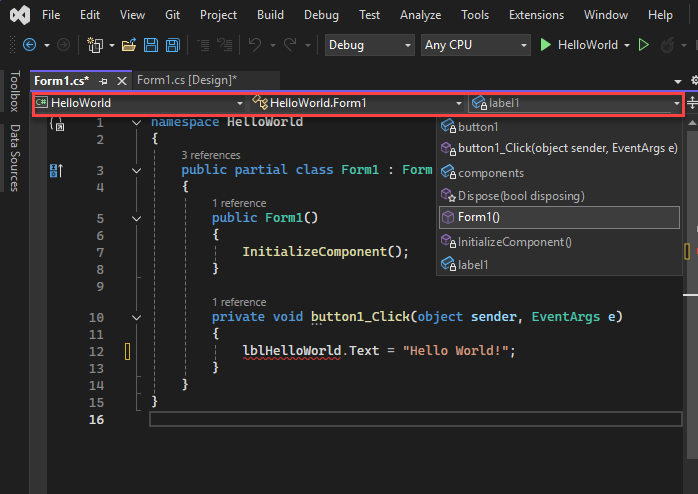Image resolution: width=698 pixels, height=494 pixels.
Task: Start debugging with the HelloWorld play button
Action: (546, 45)
